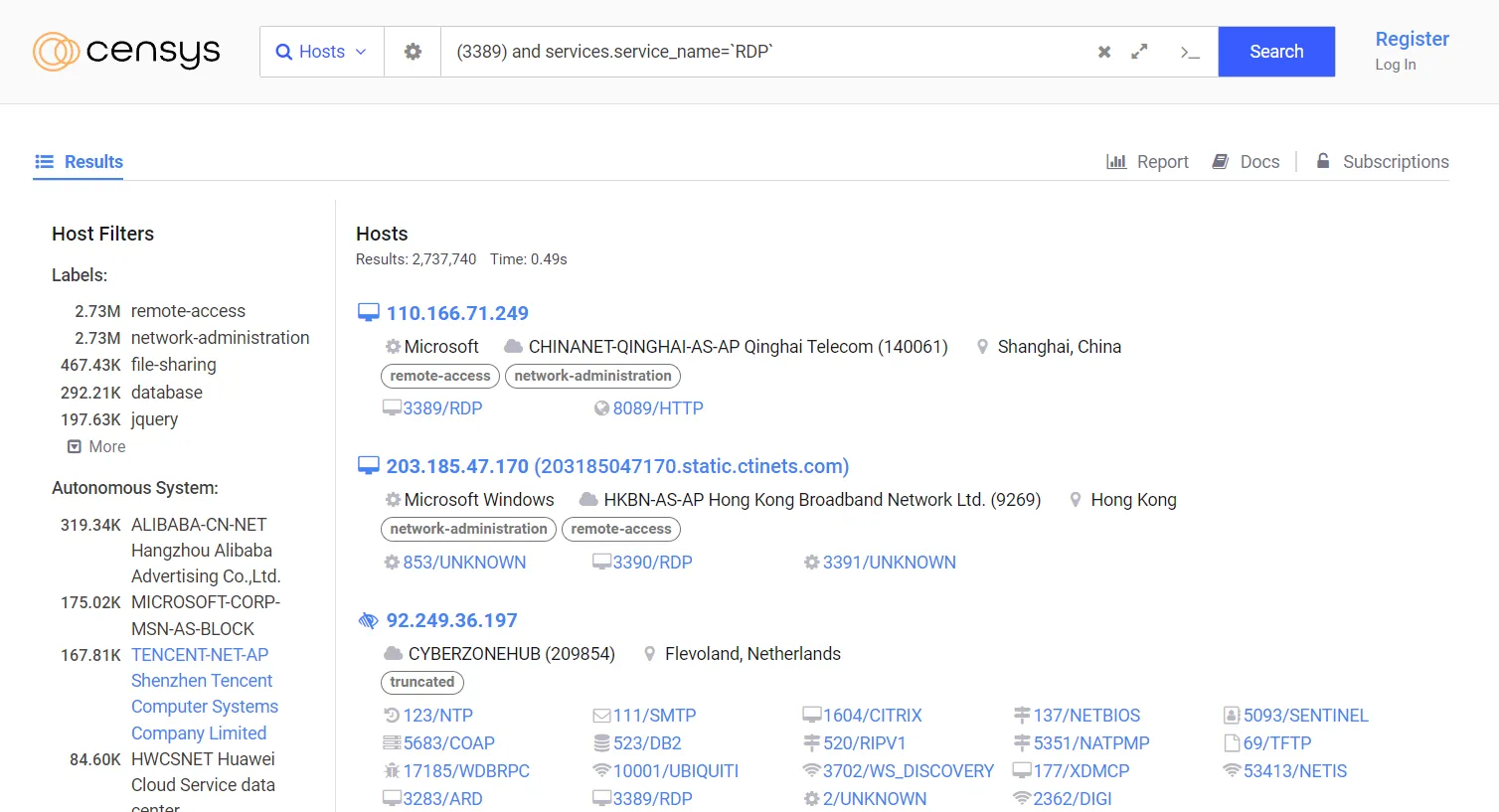
Task: Switch to the Results tab
Action: pos(79,161)
